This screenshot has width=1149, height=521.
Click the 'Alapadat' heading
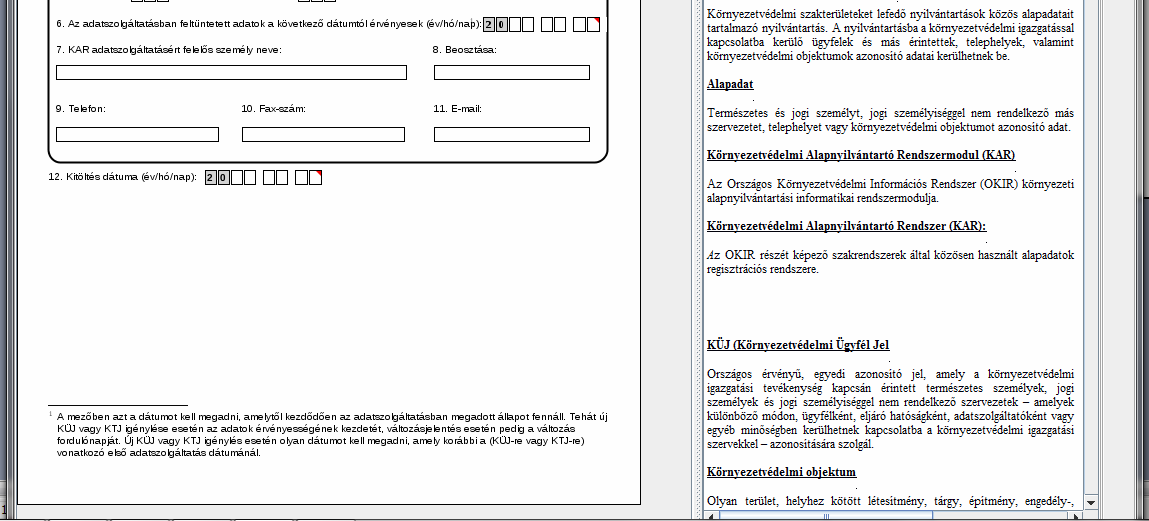click(730, 84)
